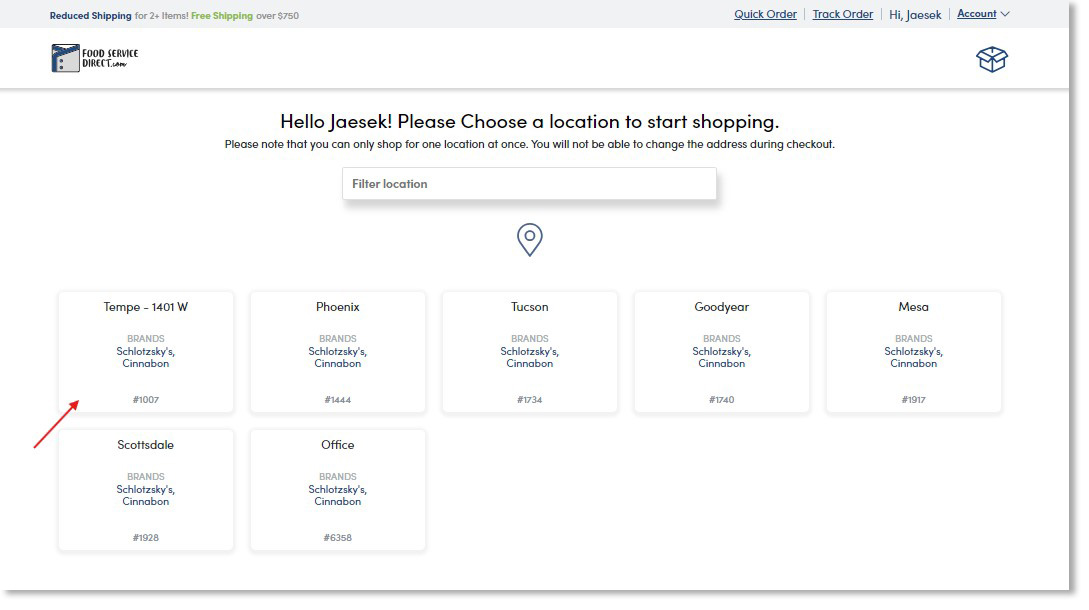Open the cart box icon
The image size is (1089, 610).
991,59
